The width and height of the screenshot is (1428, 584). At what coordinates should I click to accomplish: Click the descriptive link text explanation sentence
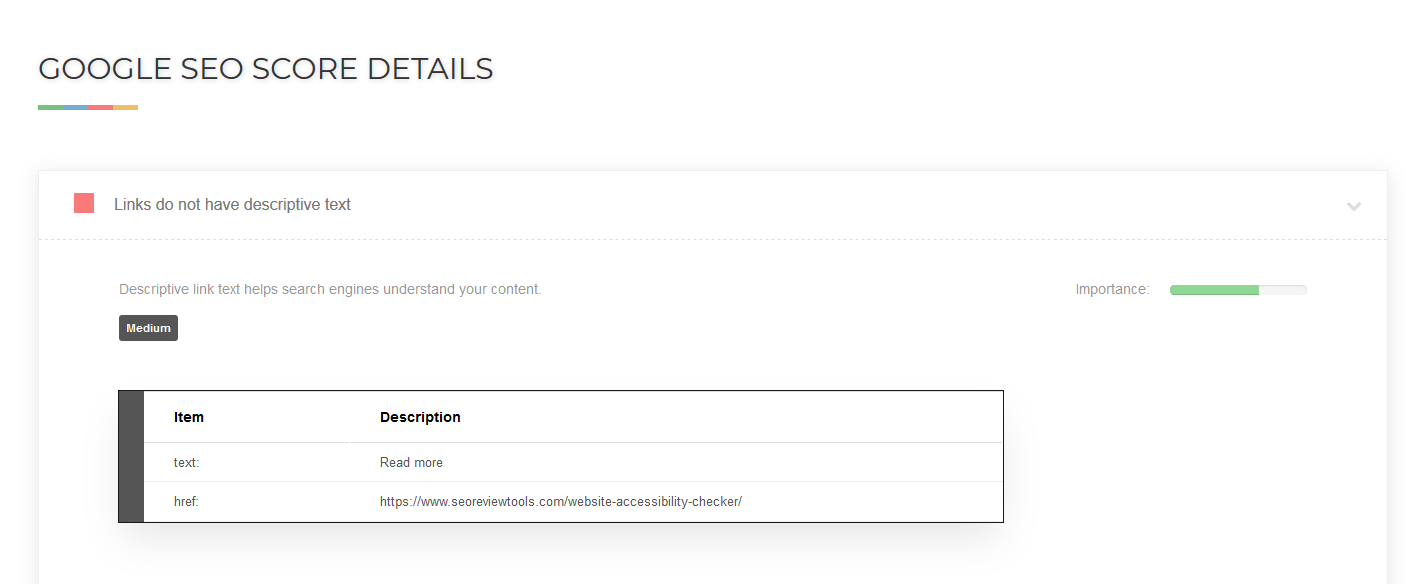(330, 289)
